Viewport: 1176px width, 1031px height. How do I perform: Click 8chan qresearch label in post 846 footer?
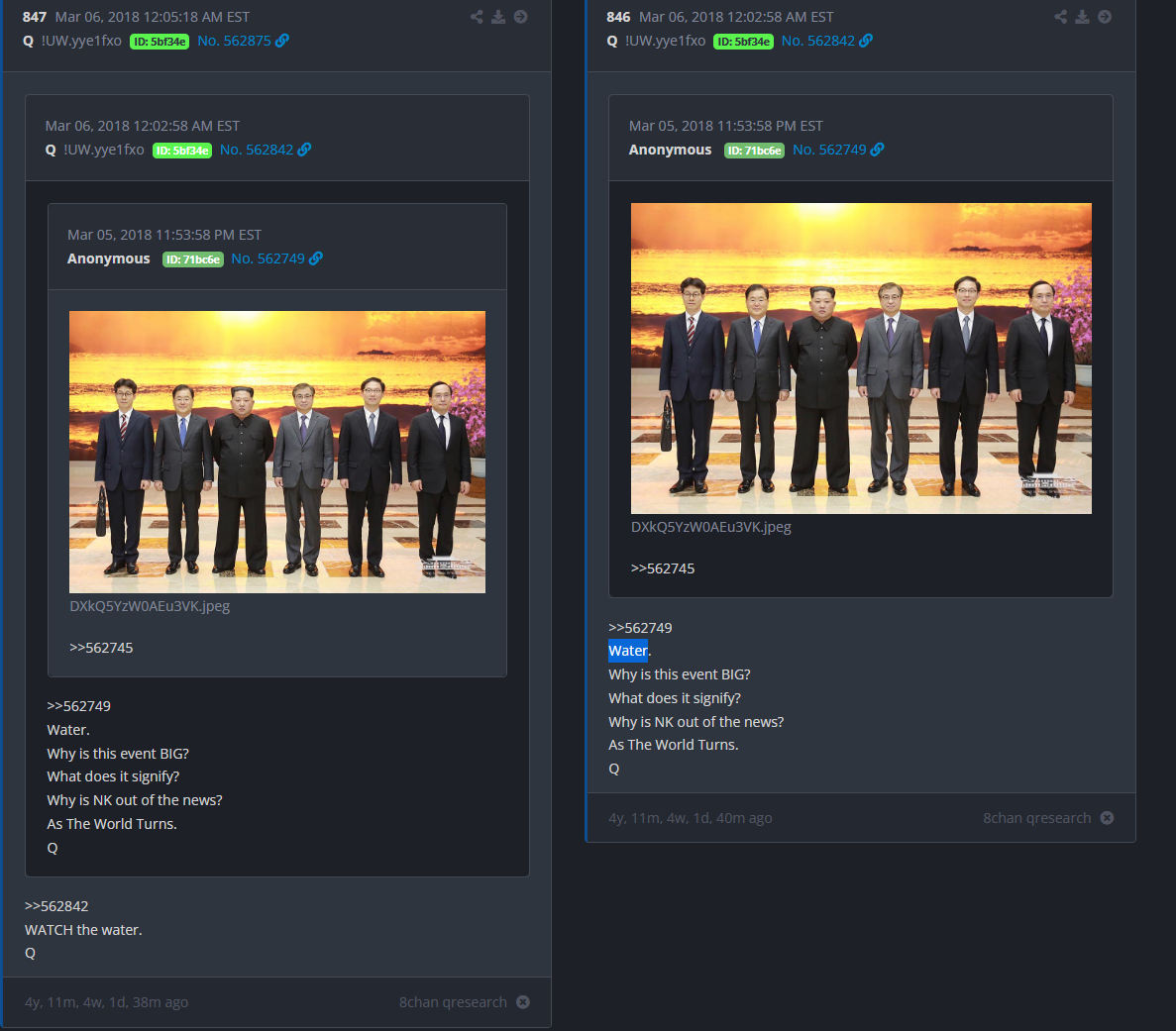[1036, 817]
